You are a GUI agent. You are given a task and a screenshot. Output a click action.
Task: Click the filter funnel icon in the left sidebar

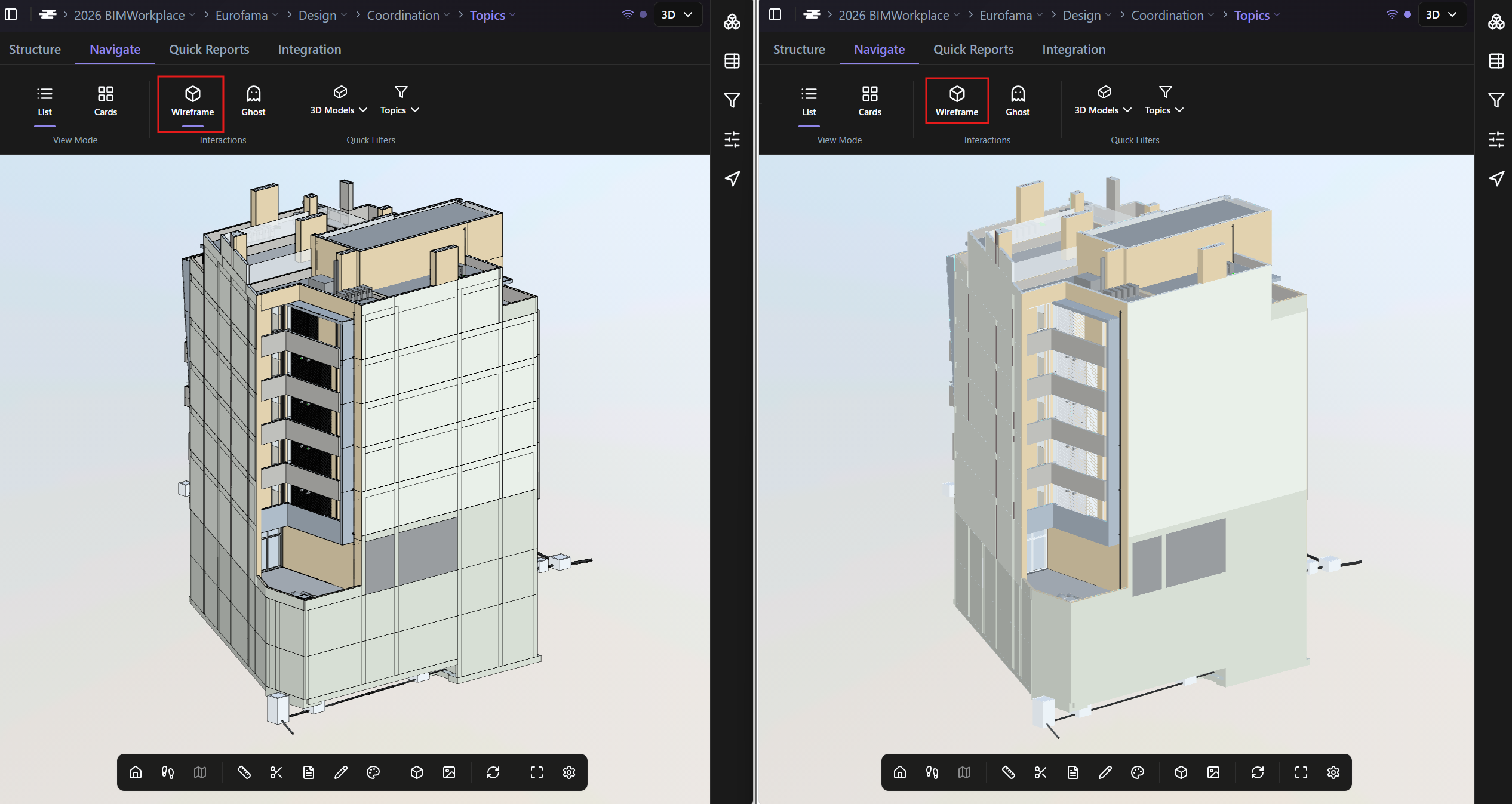(x=732, y=100)
